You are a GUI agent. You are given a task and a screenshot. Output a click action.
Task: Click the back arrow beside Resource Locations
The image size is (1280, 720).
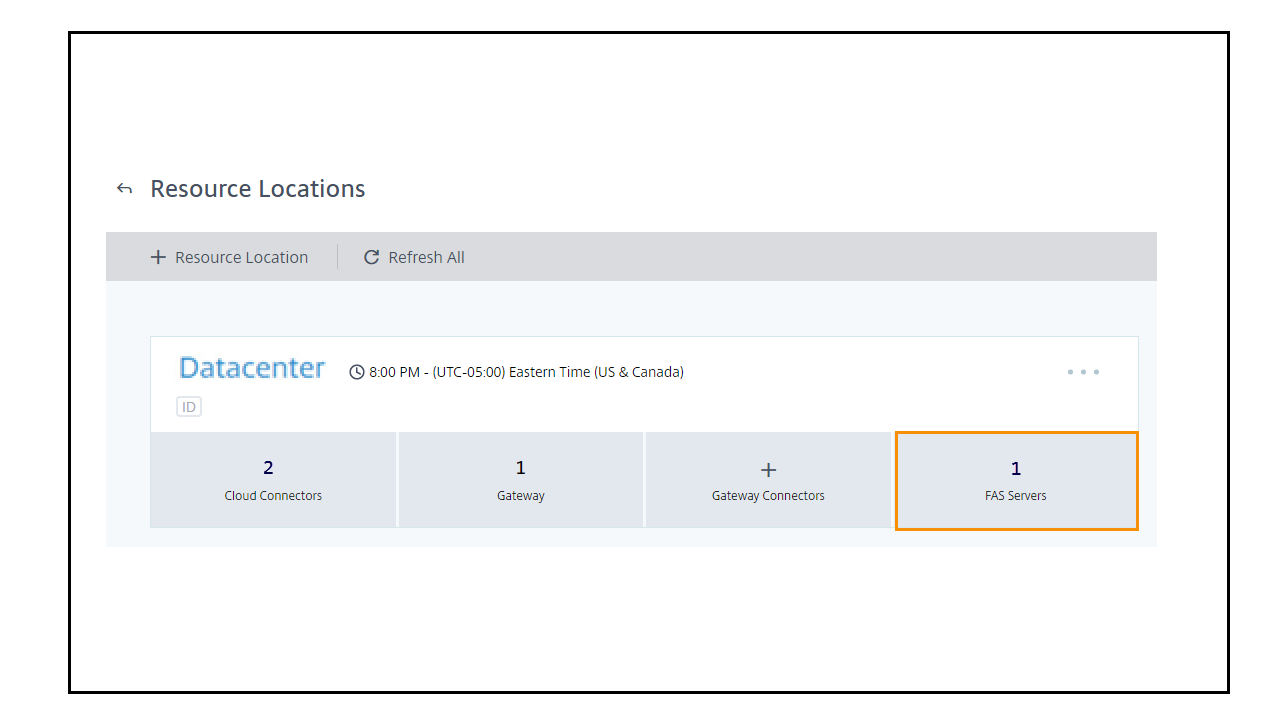pos(124,189)
